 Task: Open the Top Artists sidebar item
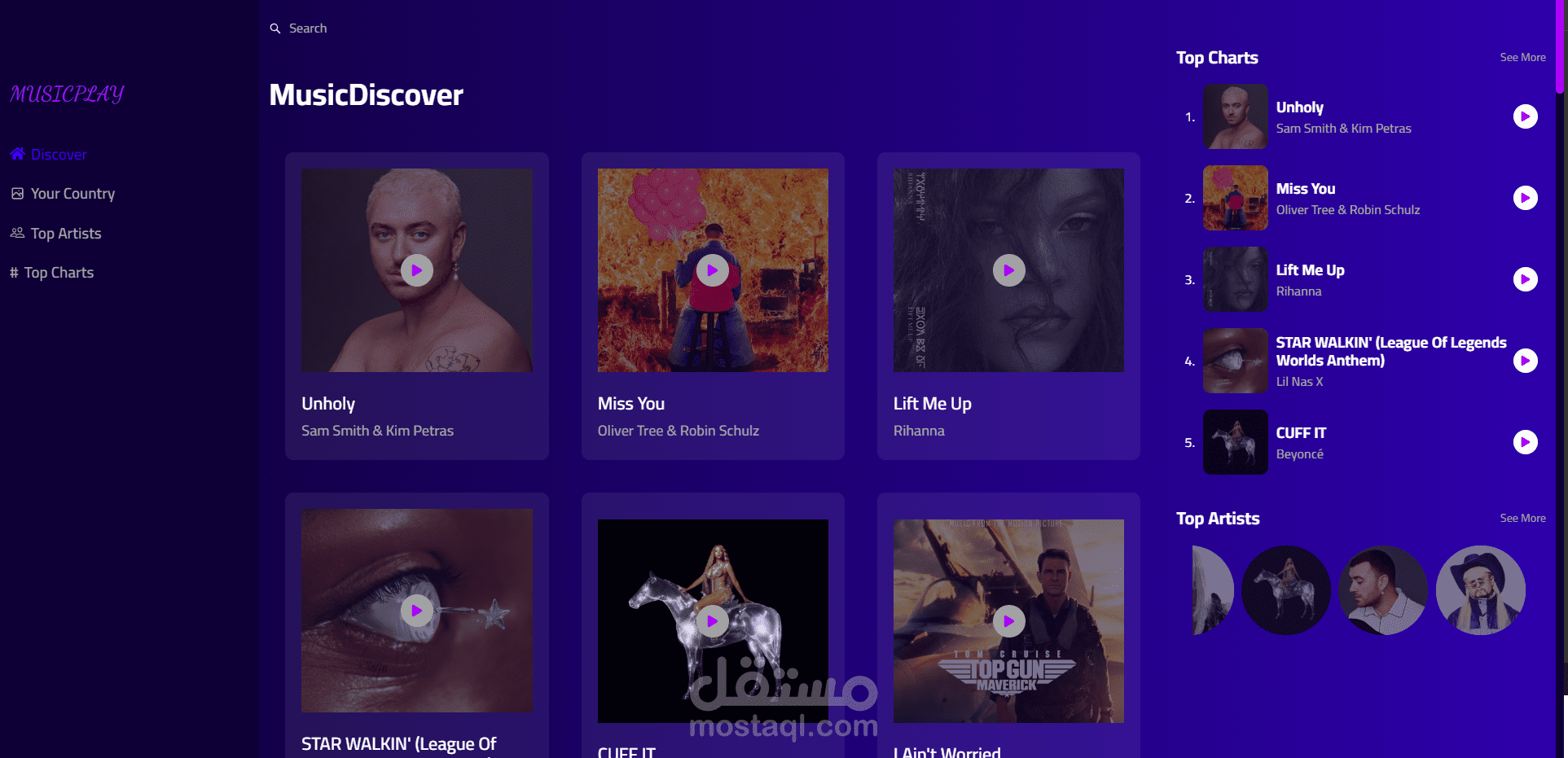[x=55, y=234]
